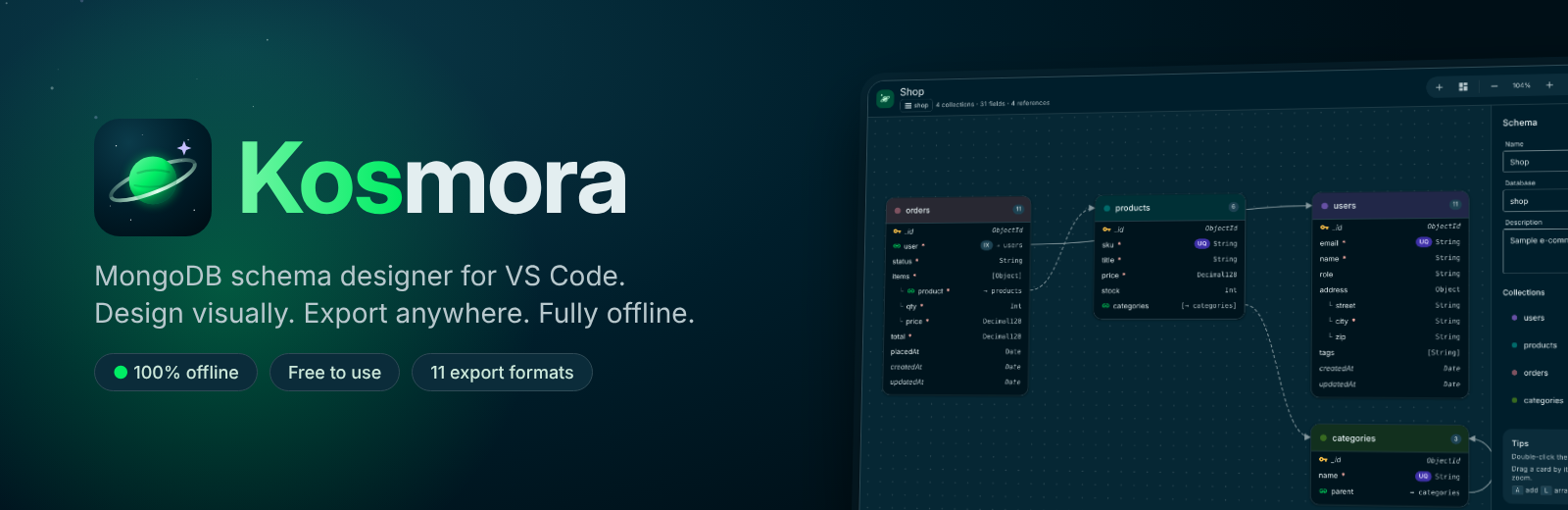Image resolution: width=1568 pixels, height=510 pixels.
Task: Click the UQ badge on categories name field
Action: [1423, 476]
